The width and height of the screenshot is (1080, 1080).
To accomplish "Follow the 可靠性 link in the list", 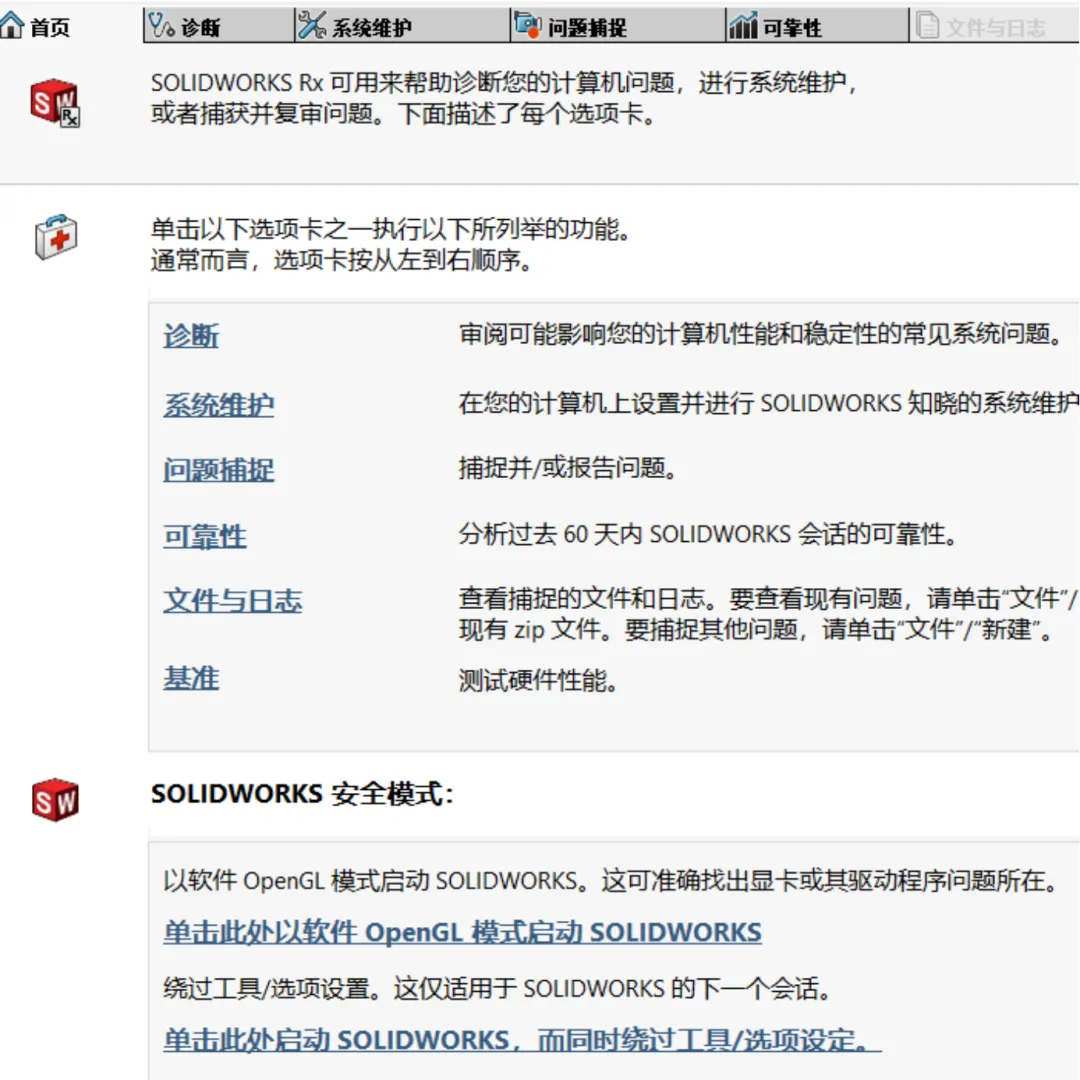I will 204,536.
